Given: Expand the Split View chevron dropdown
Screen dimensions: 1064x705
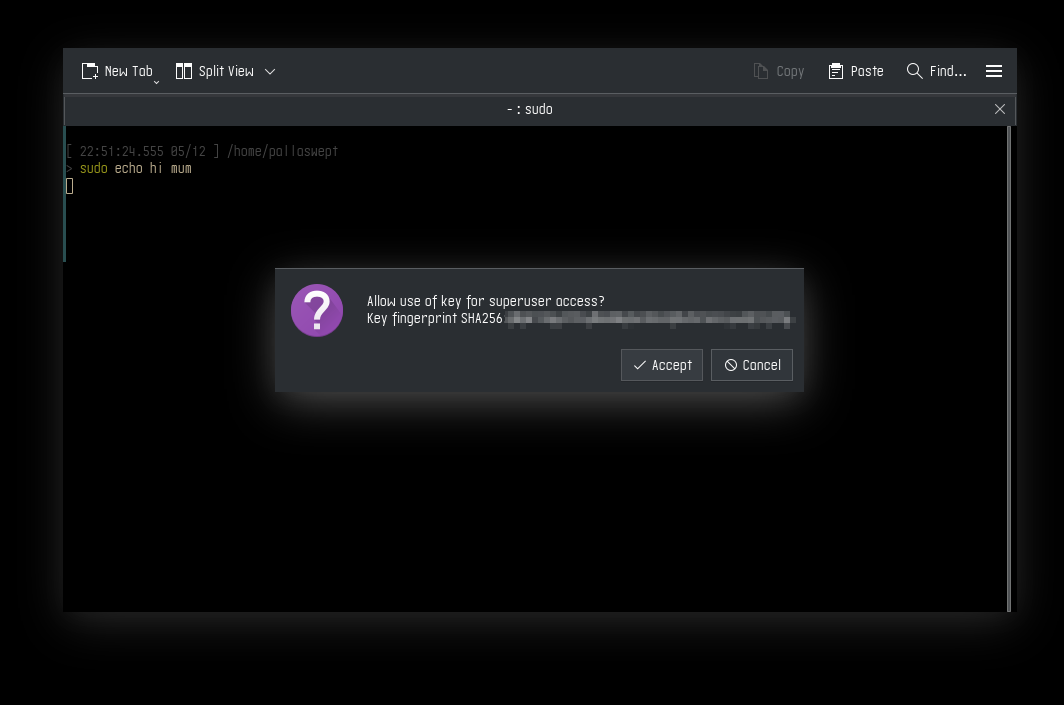Looking at the screenshot, I should coord(270,71).
